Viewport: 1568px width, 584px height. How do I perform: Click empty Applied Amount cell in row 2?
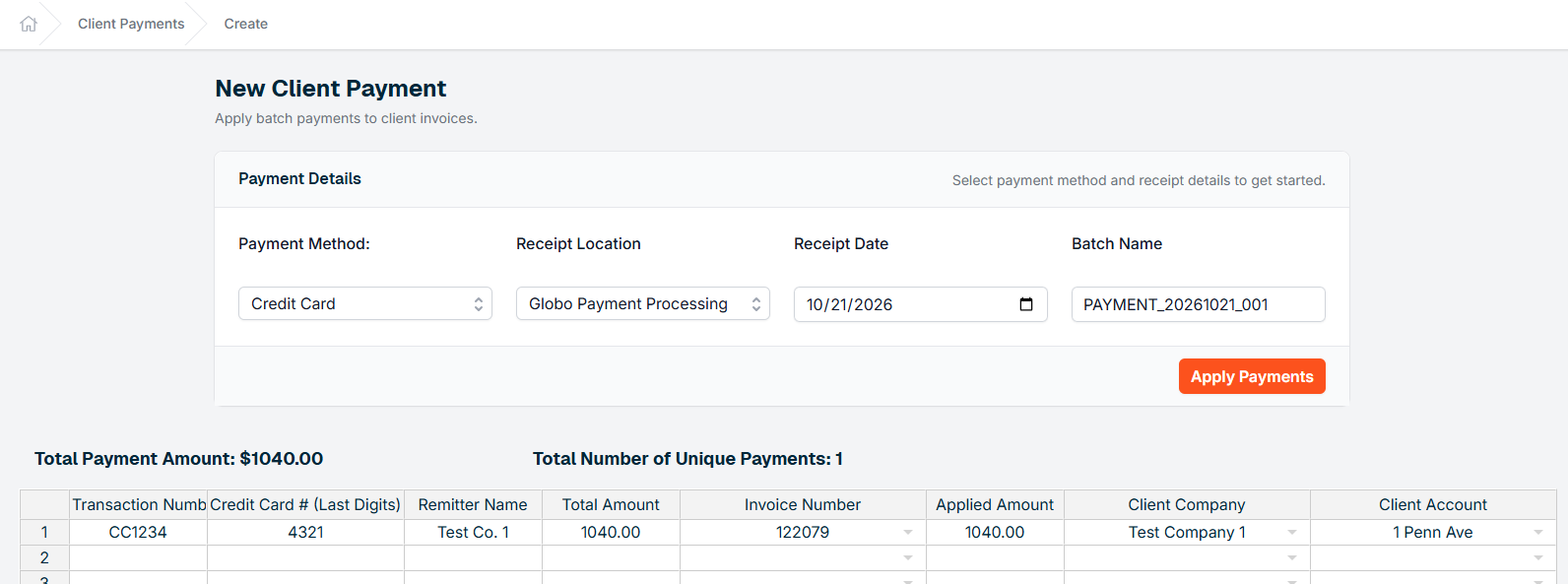click(995, 557)
